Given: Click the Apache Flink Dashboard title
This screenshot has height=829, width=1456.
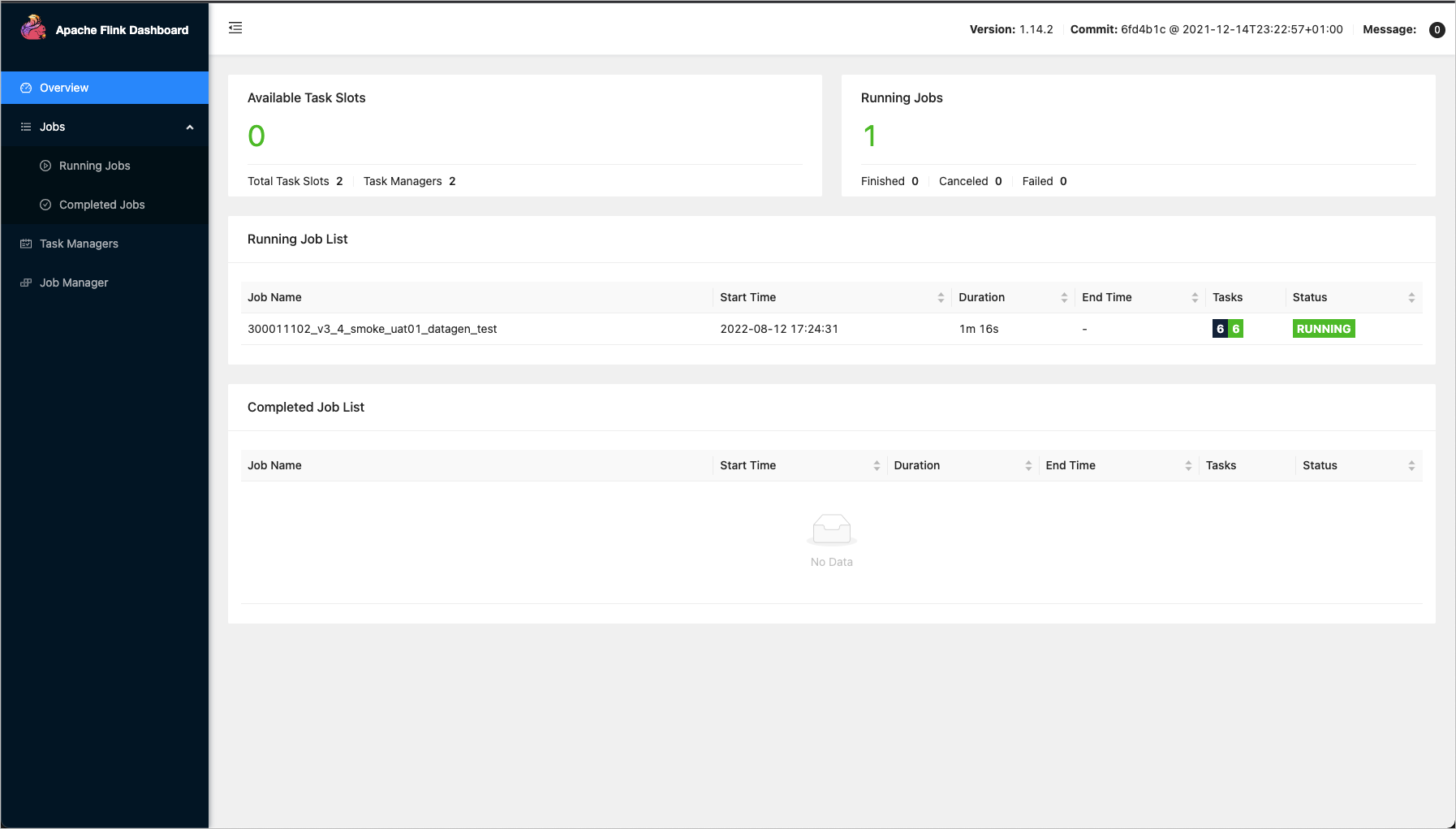Looking at the screenshot, I should [x=122, y=30].
